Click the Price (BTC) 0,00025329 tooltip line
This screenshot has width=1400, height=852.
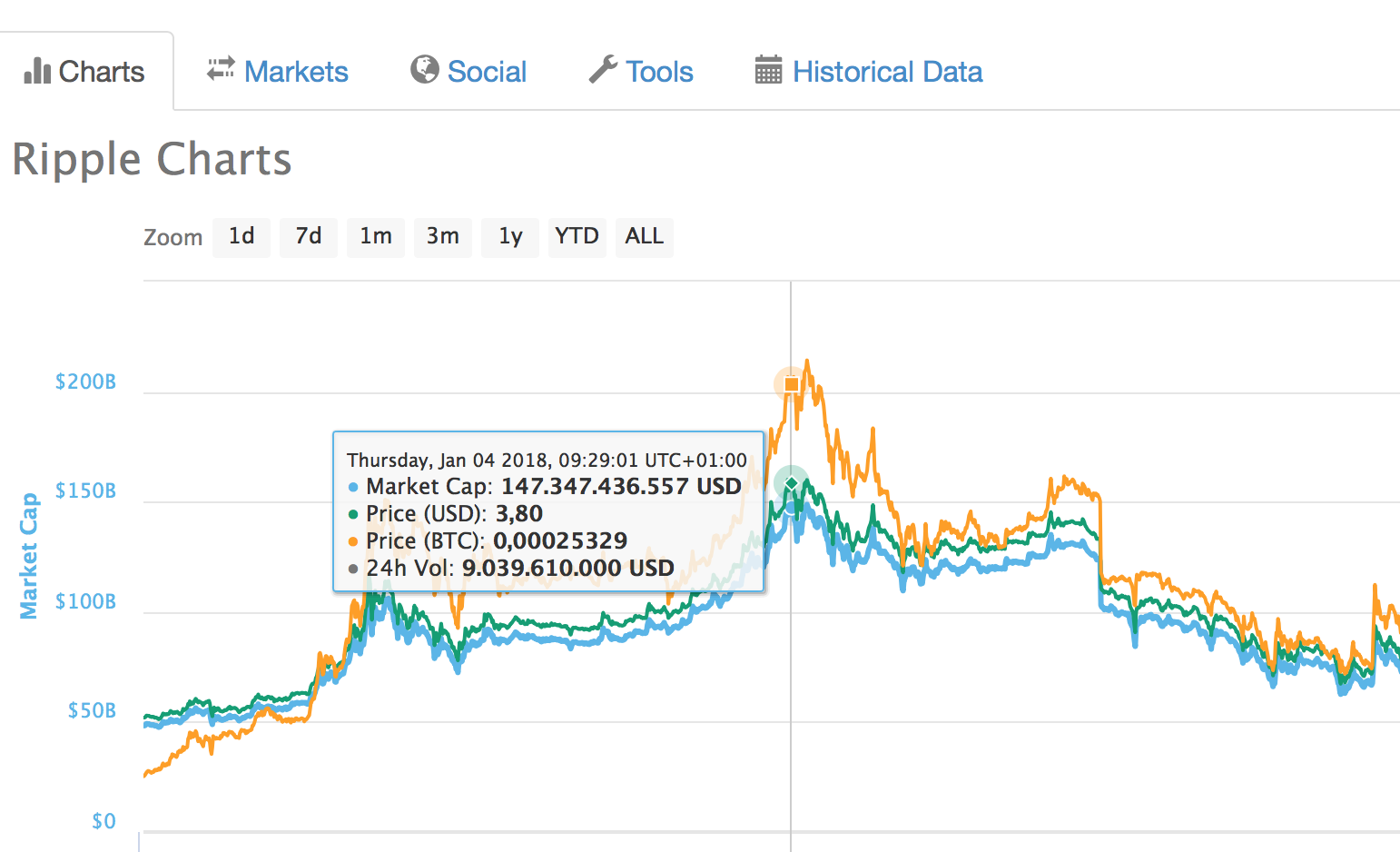488,541
